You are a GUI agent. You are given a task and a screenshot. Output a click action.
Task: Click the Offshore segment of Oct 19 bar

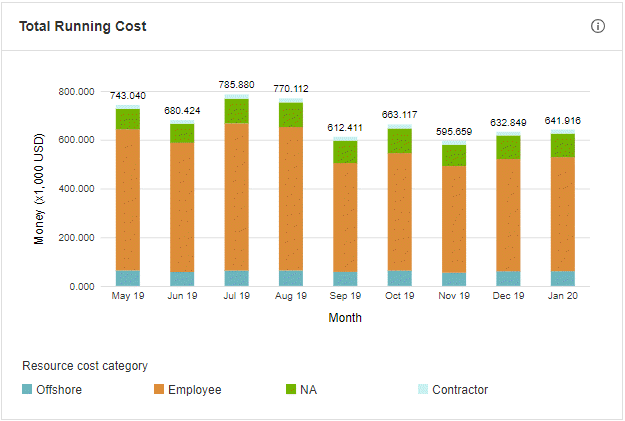(x=399, y=278)
